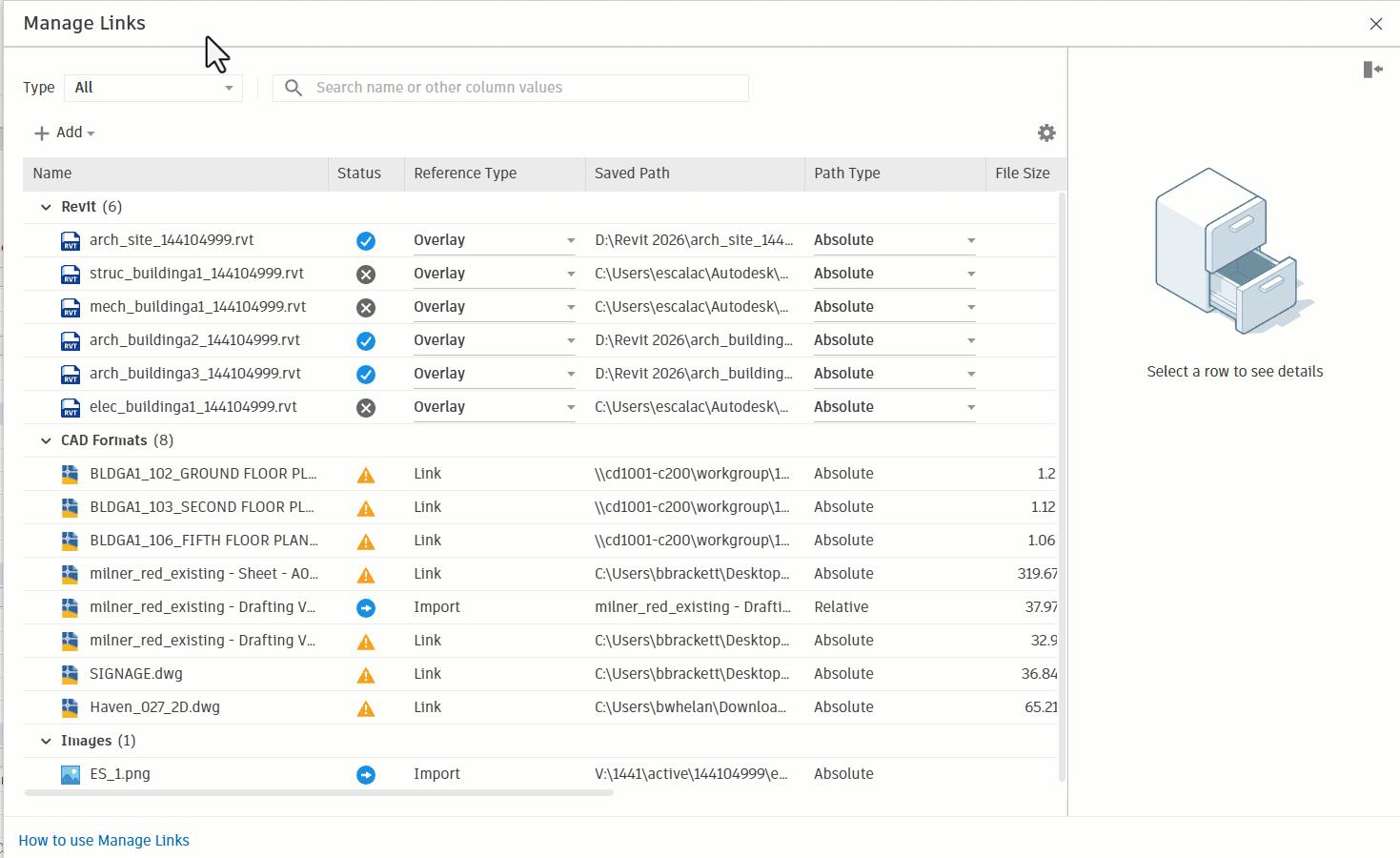The width and height of the screenshot is (1400, 858).
Task: Collapse the Revit (6) group
Action: [46, 207]
